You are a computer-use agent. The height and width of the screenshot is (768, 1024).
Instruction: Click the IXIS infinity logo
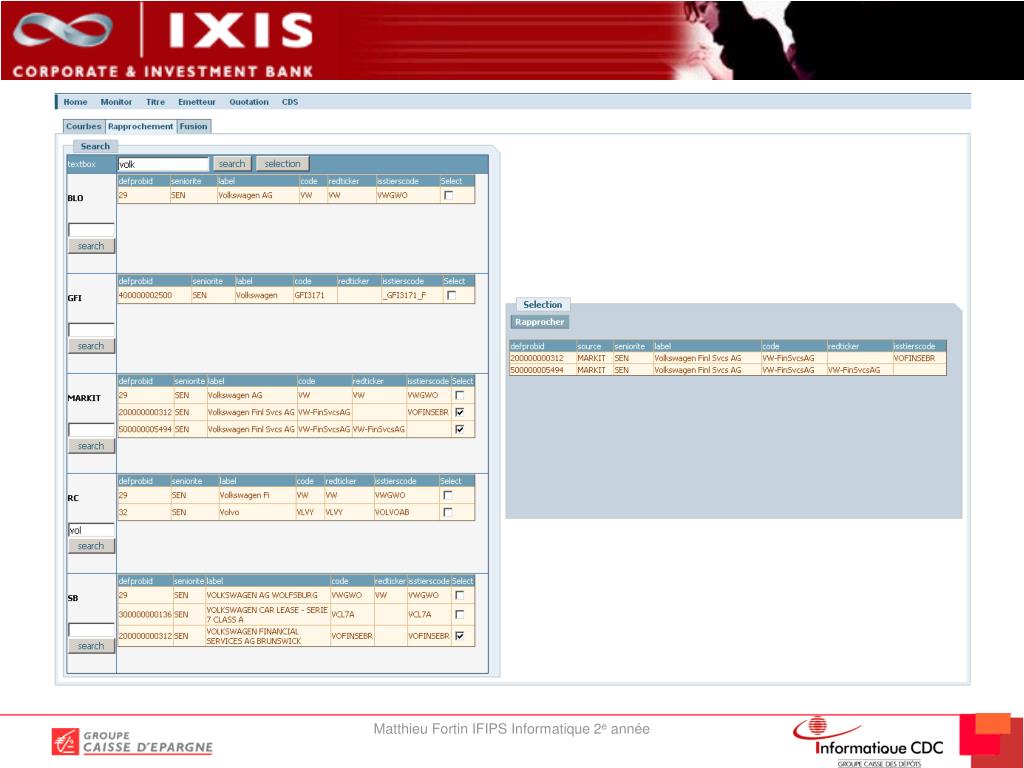[x=62, y=30]
